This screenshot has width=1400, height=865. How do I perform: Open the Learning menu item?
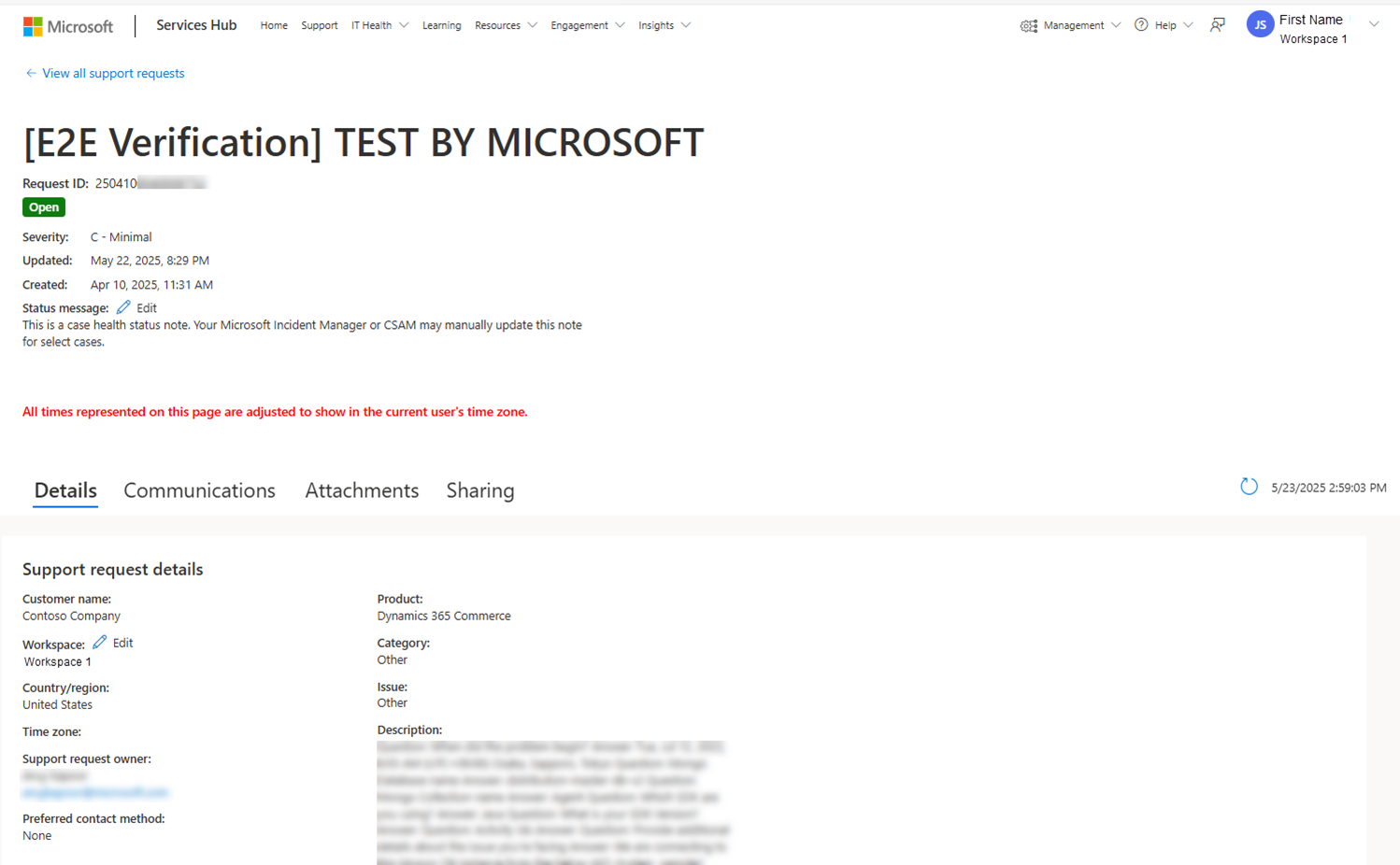(441, 25)
